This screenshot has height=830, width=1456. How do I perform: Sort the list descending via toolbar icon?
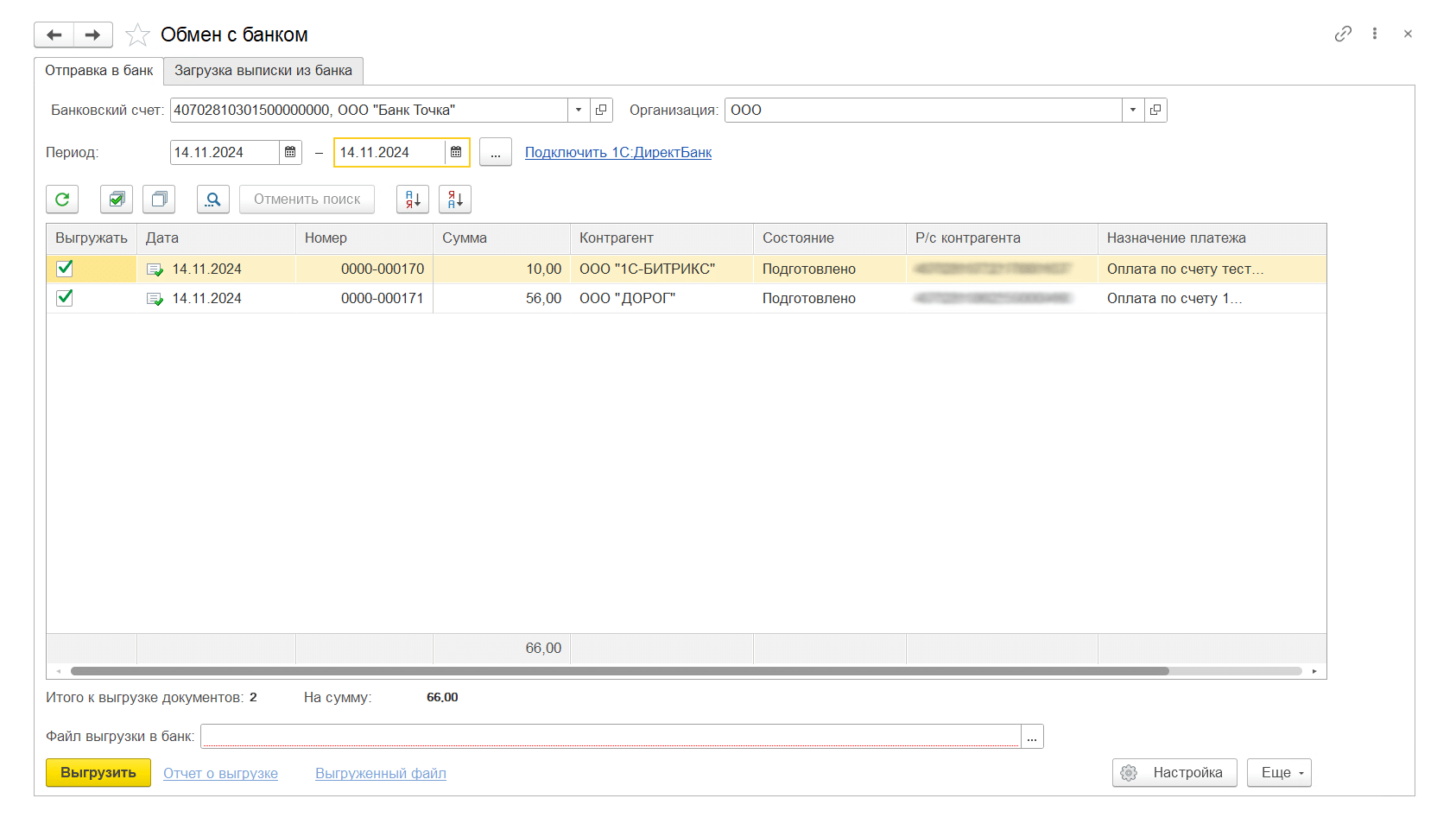455,200
